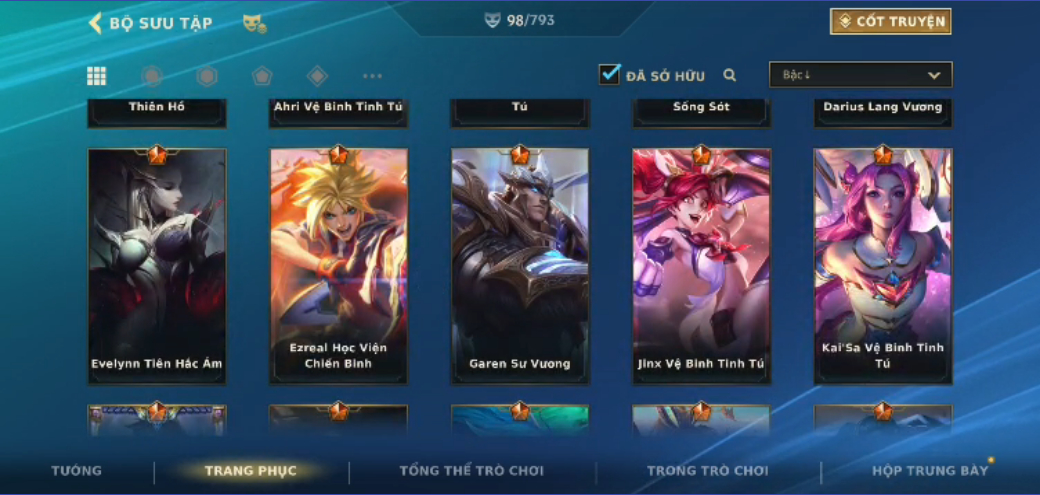The height and width of the screenshot is (495, 1040).
Task: Open the Evelynn Tiên Hắc Ám skin card
Action: [157, 265]
